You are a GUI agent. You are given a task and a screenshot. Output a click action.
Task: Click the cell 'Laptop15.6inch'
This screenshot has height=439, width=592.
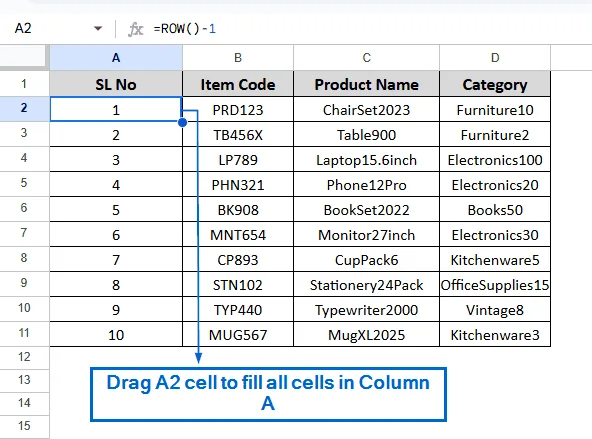tap(367, 160)
